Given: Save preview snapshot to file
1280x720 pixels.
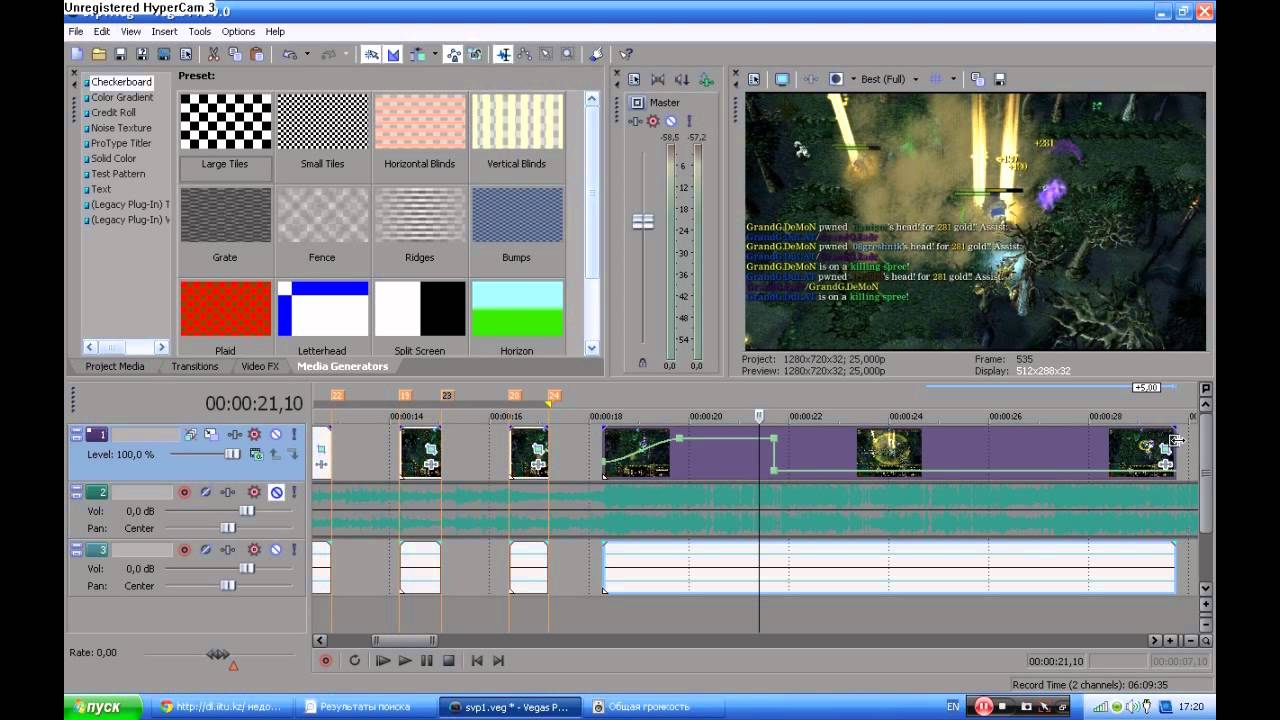Looking at the screenshot, I should (x=1000, y=79).
